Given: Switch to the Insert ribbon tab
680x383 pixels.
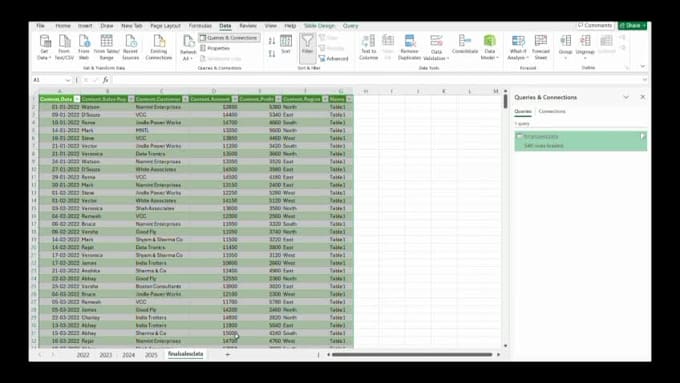Looking at the screenshot, I should tap(85, 26).
